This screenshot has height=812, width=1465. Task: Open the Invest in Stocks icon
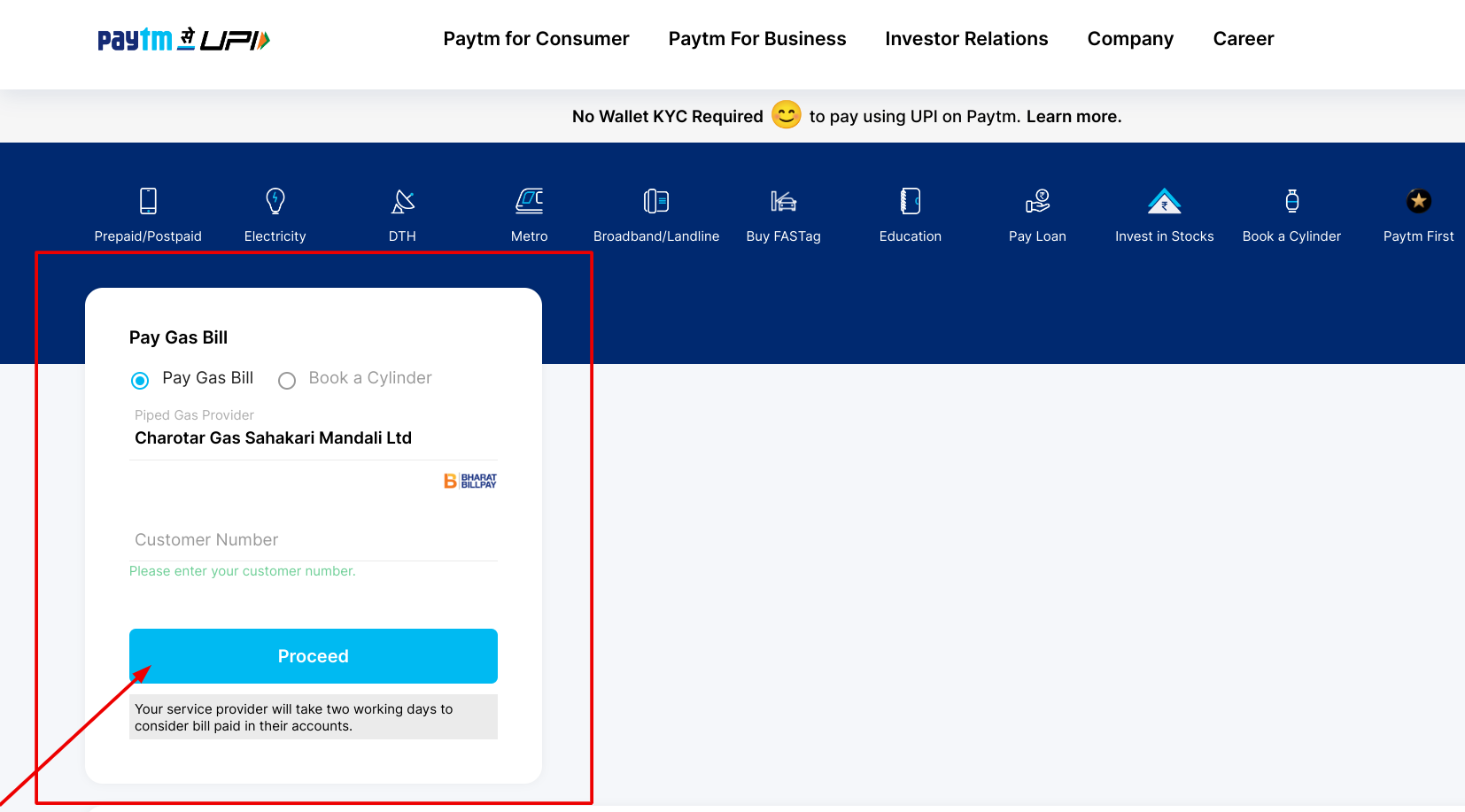1165,201
